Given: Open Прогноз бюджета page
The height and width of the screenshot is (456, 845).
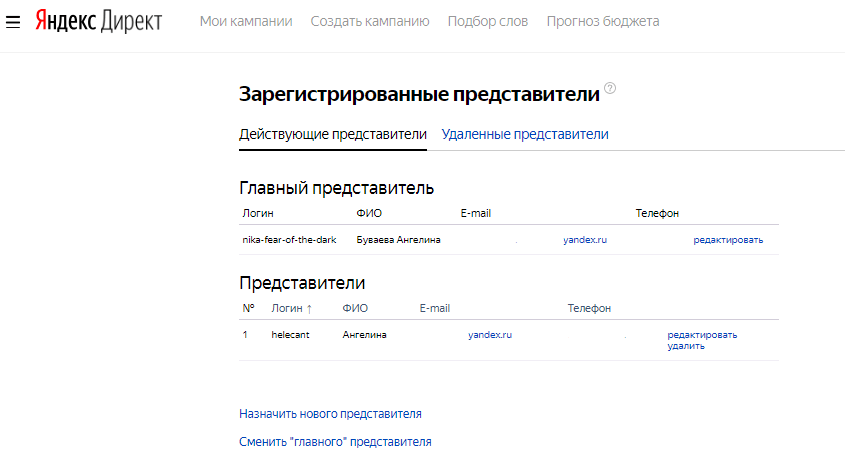Looking at the screenshot, I should click(x=603, y=21).
